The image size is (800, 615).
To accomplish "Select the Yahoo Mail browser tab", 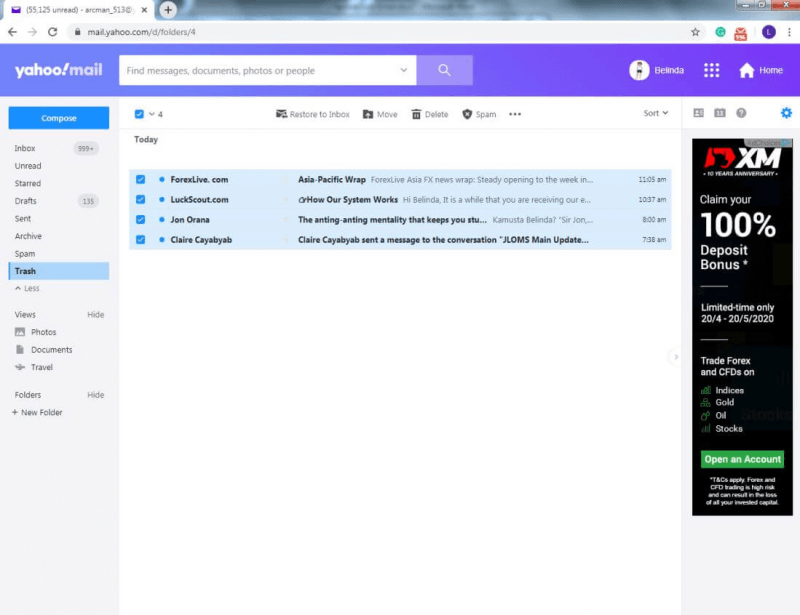I will [x=79, y=10].
